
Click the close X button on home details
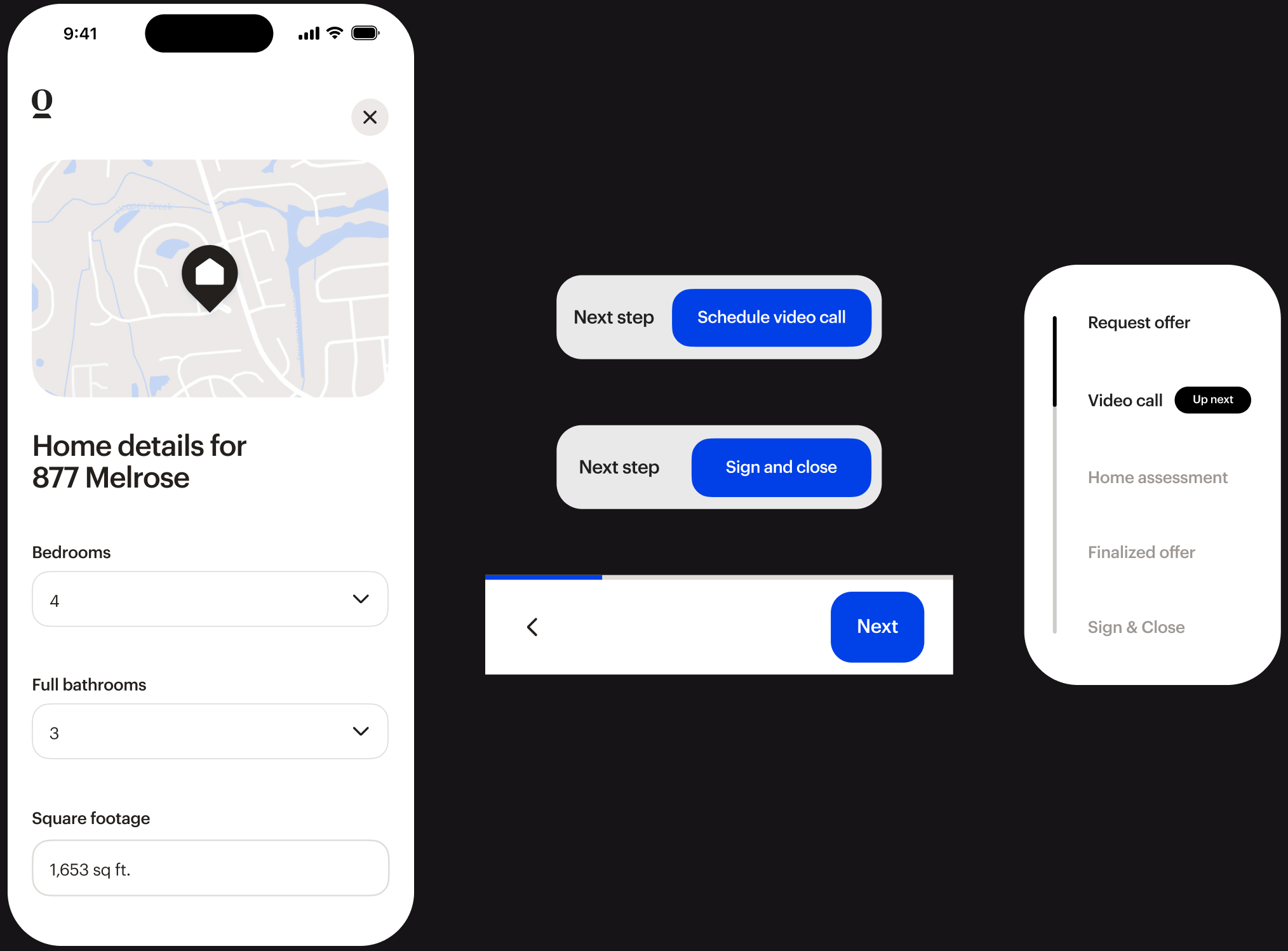click(369, 117)
